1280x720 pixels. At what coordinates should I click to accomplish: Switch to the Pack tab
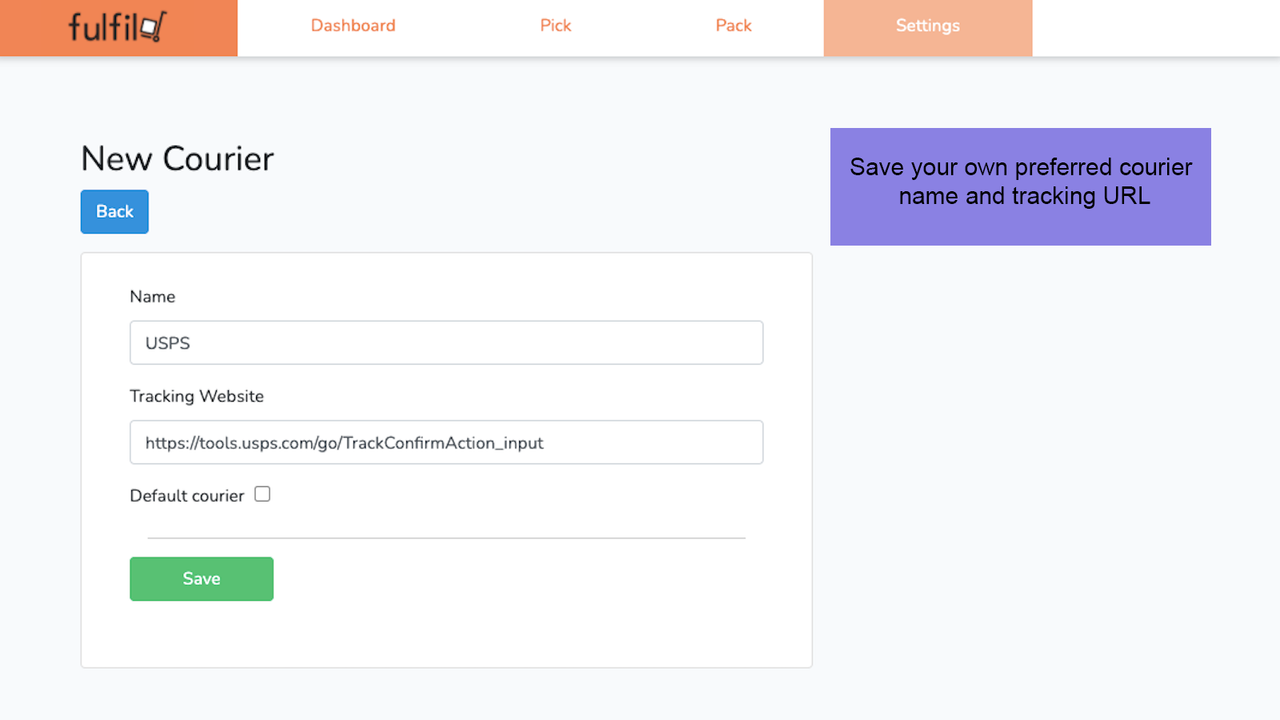tap(734, 26)
